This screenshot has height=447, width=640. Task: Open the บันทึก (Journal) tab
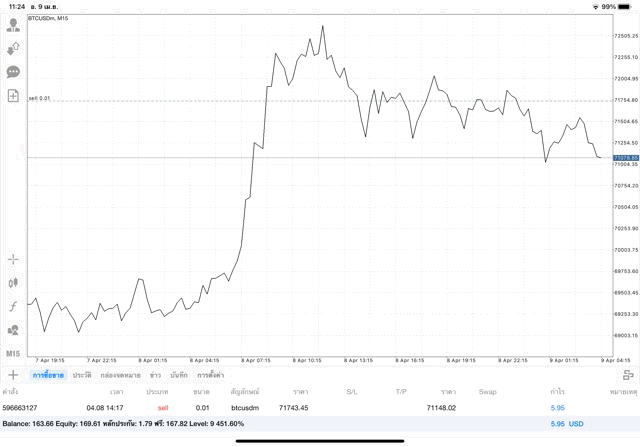(179, 375)
